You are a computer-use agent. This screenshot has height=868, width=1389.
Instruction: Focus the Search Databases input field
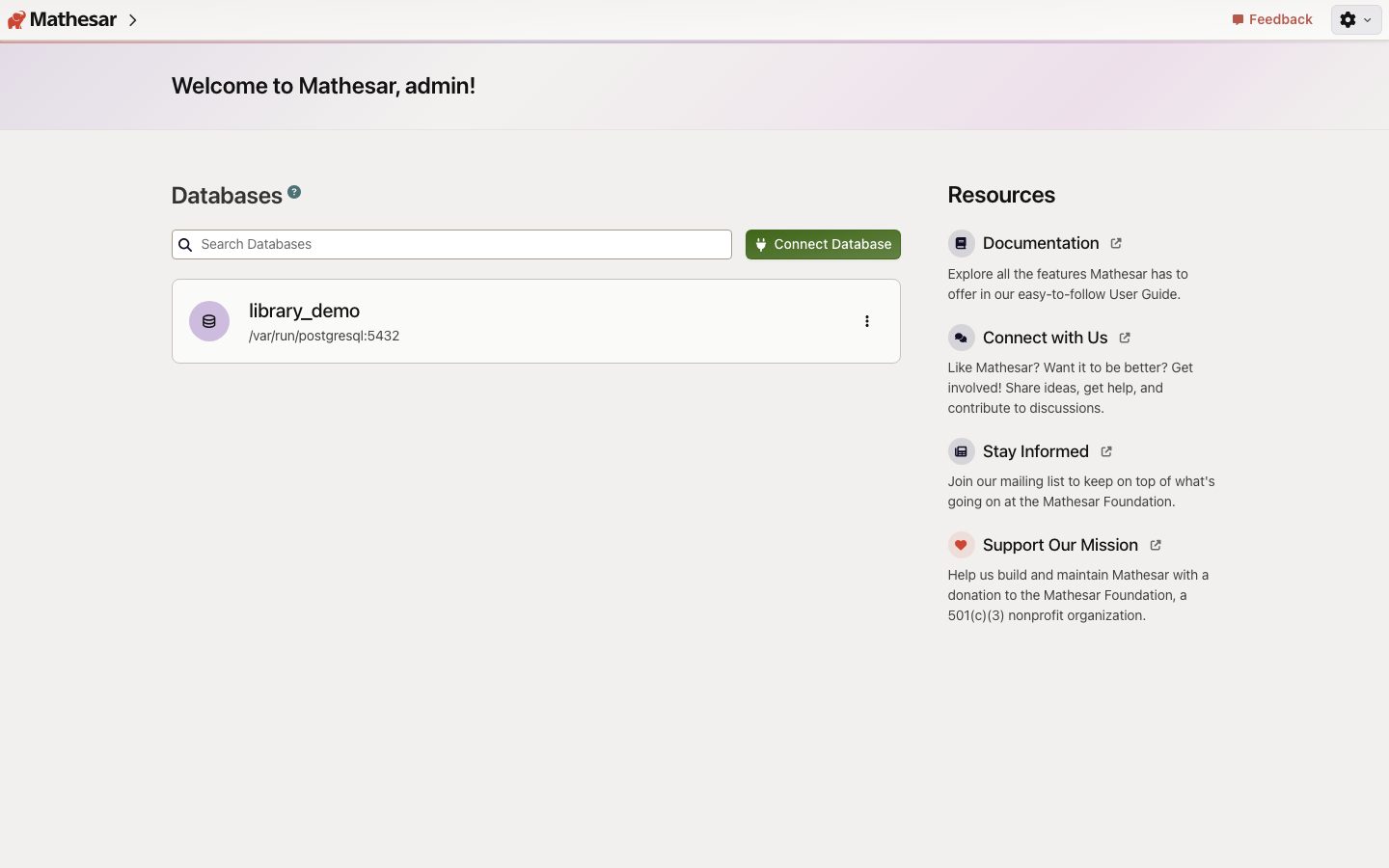[451, 245]
